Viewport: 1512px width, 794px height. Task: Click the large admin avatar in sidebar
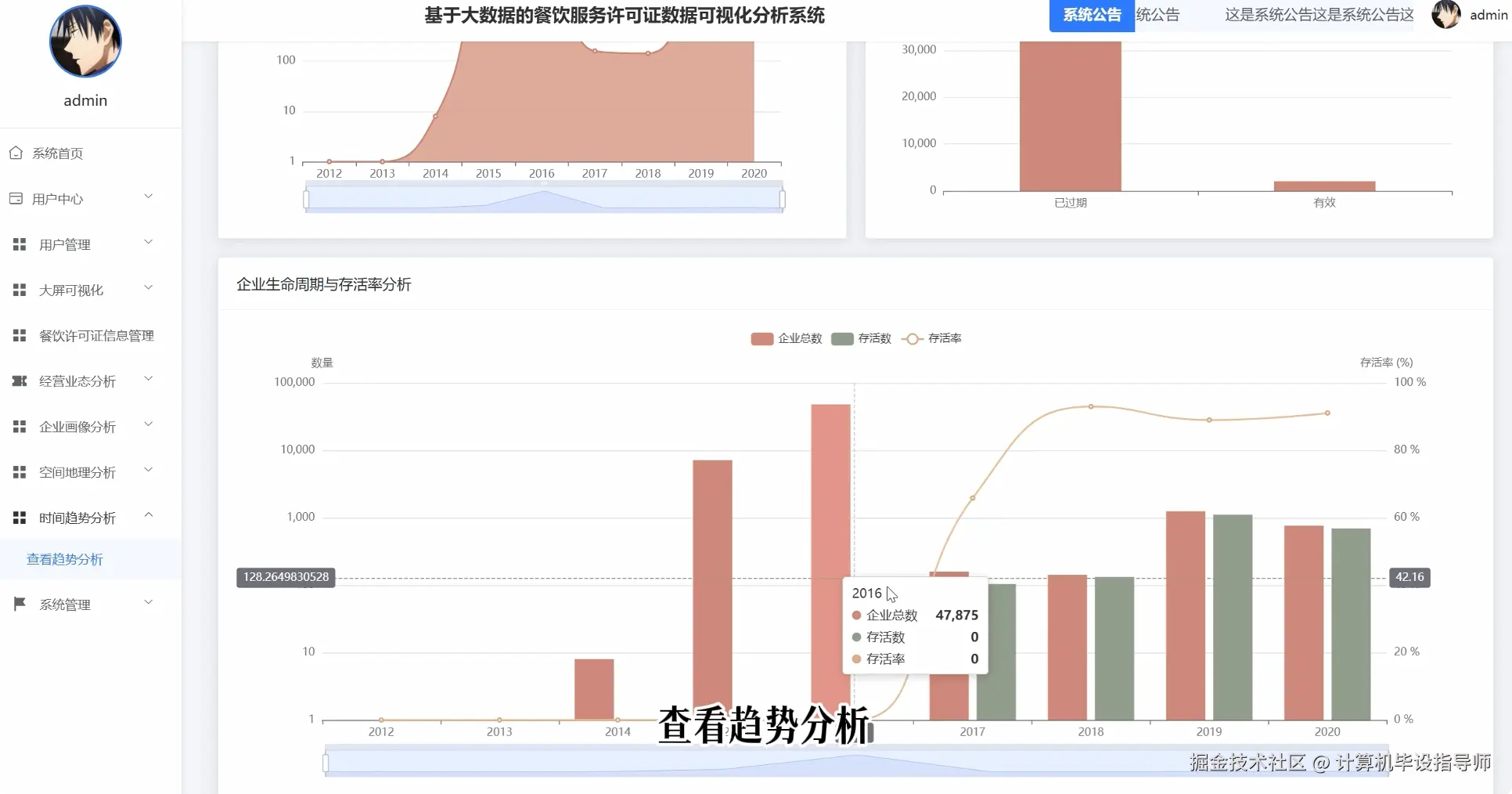tap(85, 42)
